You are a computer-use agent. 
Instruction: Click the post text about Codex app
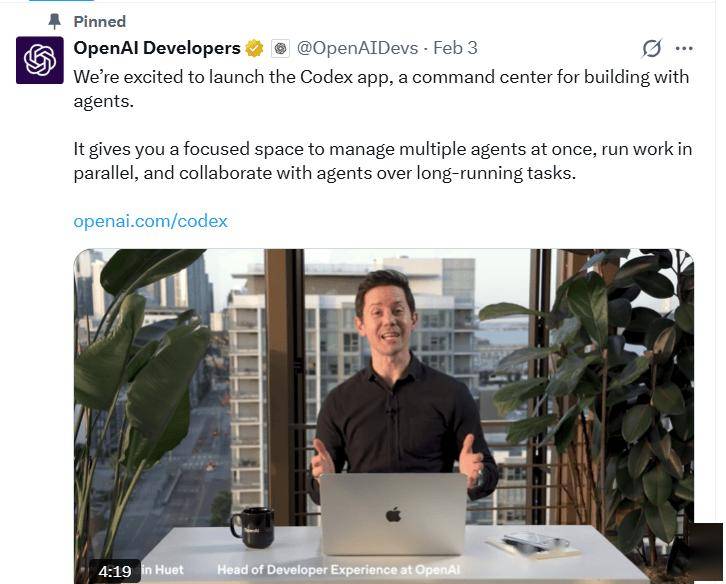(x=381, y=88)
